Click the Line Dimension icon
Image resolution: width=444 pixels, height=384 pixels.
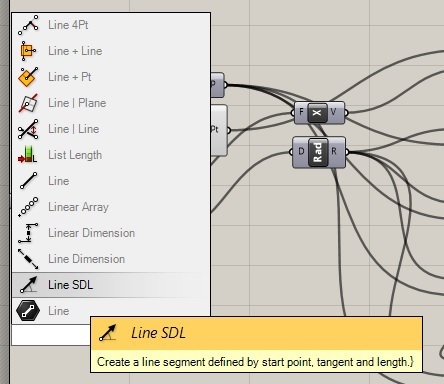point(28,259)
